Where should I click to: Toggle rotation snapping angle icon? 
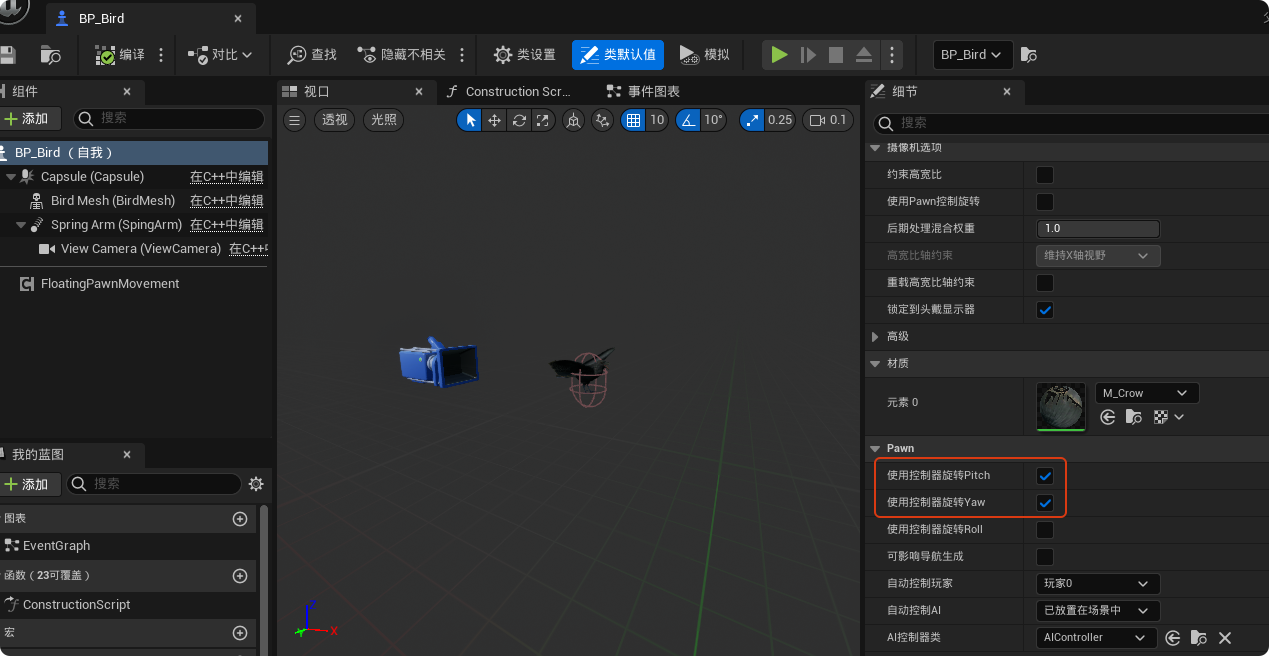pos(688,120)
